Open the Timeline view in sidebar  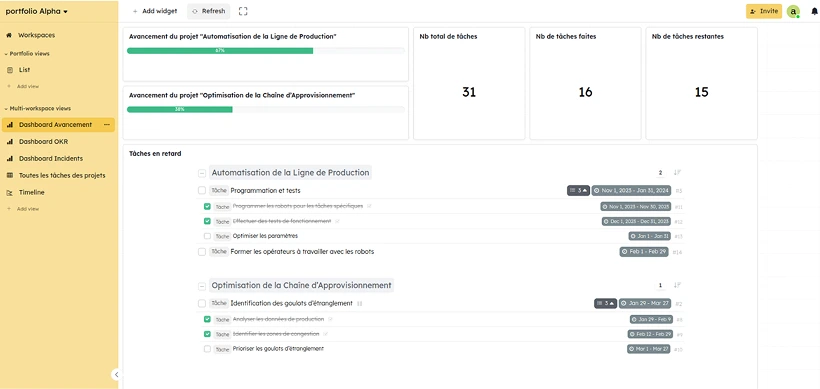[x=31, y=192]
